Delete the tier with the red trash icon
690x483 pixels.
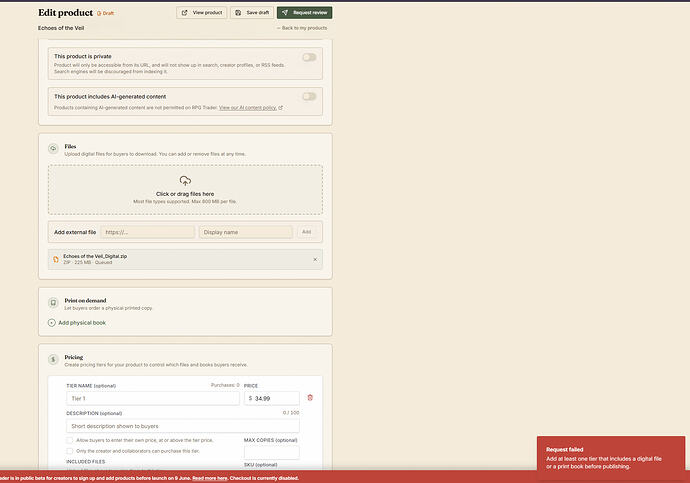[x=310, y=398]
